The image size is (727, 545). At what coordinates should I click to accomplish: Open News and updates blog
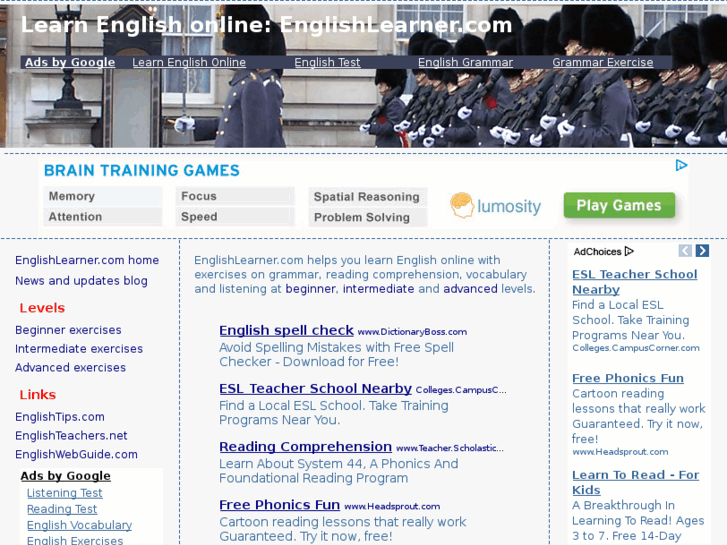coord(82,281)
